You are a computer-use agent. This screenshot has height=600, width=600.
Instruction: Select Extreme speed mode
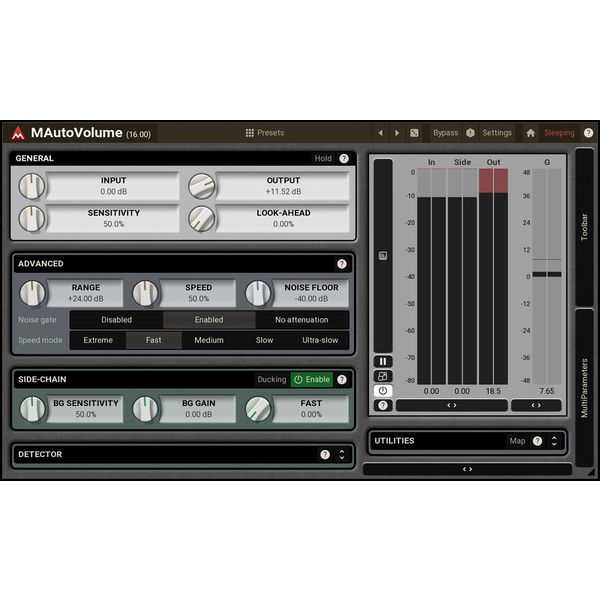(98, 340)
